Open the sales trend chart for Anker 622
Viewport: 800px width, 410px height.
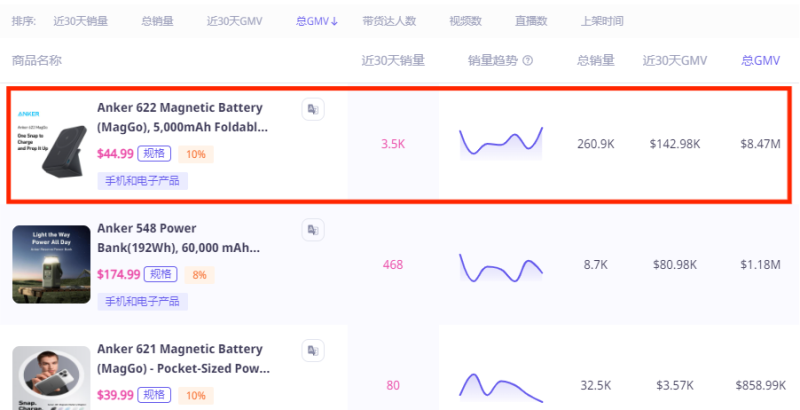click(501, 143)
